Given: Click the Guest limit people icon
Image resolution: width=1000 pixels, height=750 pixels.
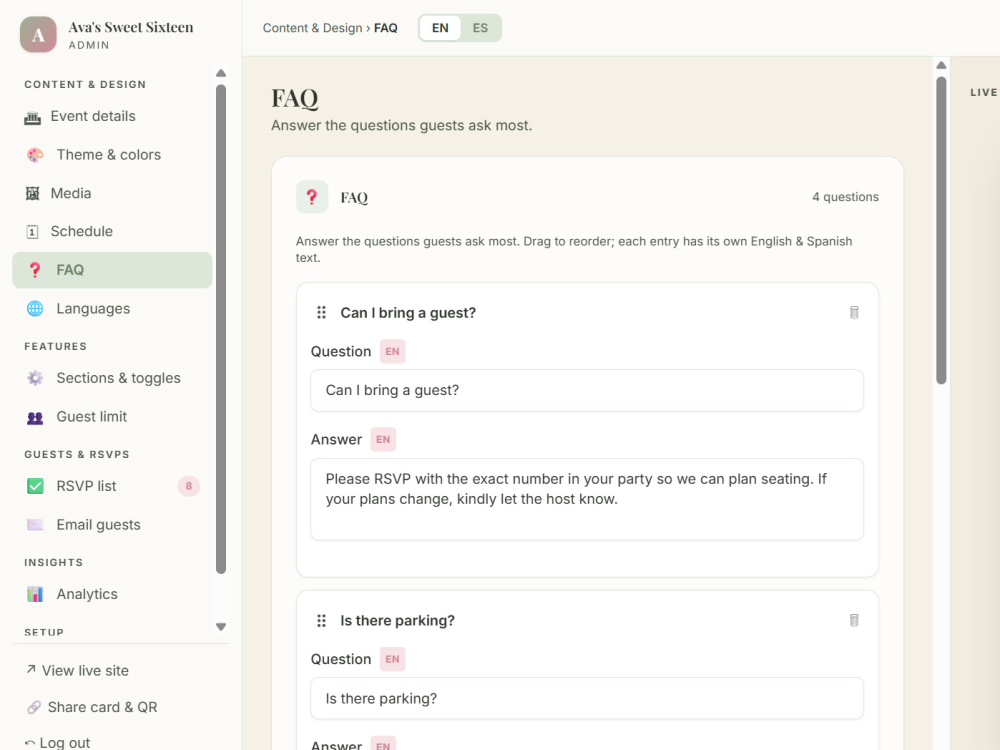Looking at the screenshot, I should pyautogui.click(x=35, y=417).
